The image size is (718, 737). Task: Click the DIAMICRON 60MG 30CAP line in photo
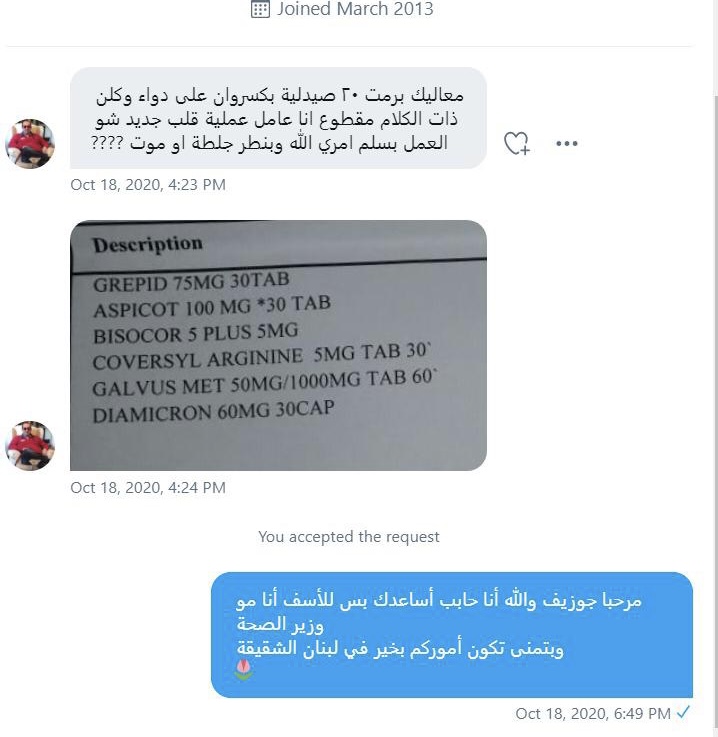click(x=213, y=411)
